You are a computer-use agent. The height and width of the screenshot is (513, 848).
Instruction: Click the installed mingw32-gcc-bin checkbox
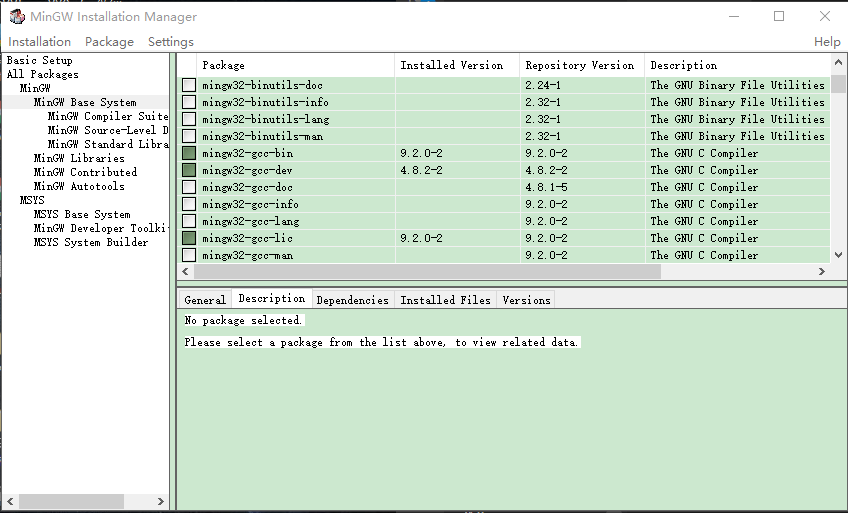pos(189,153)
